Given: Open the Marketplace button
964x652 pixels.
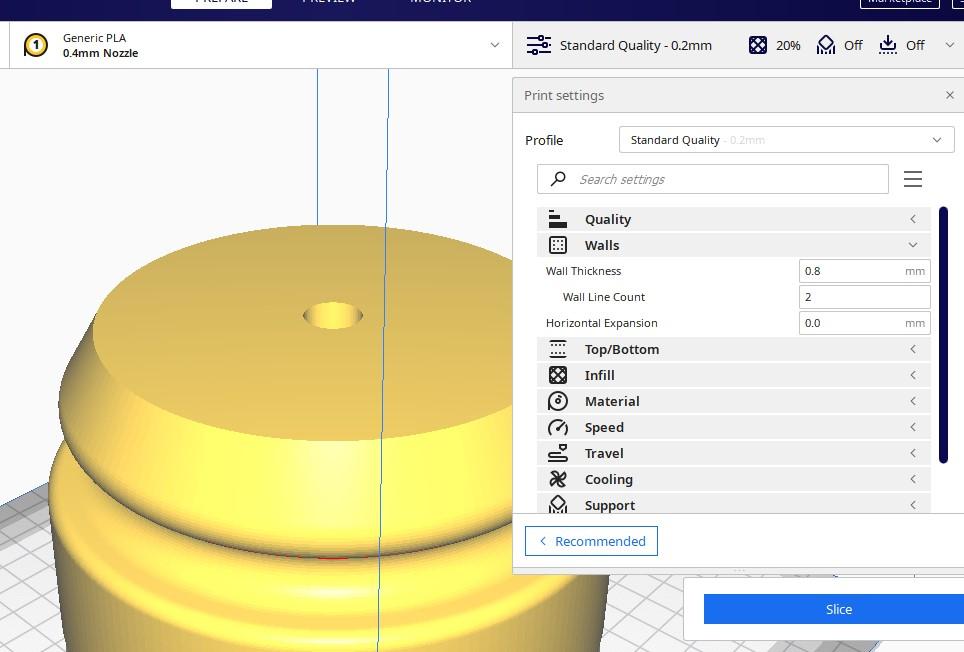Looking at the screenshot, I should point(899,3).
